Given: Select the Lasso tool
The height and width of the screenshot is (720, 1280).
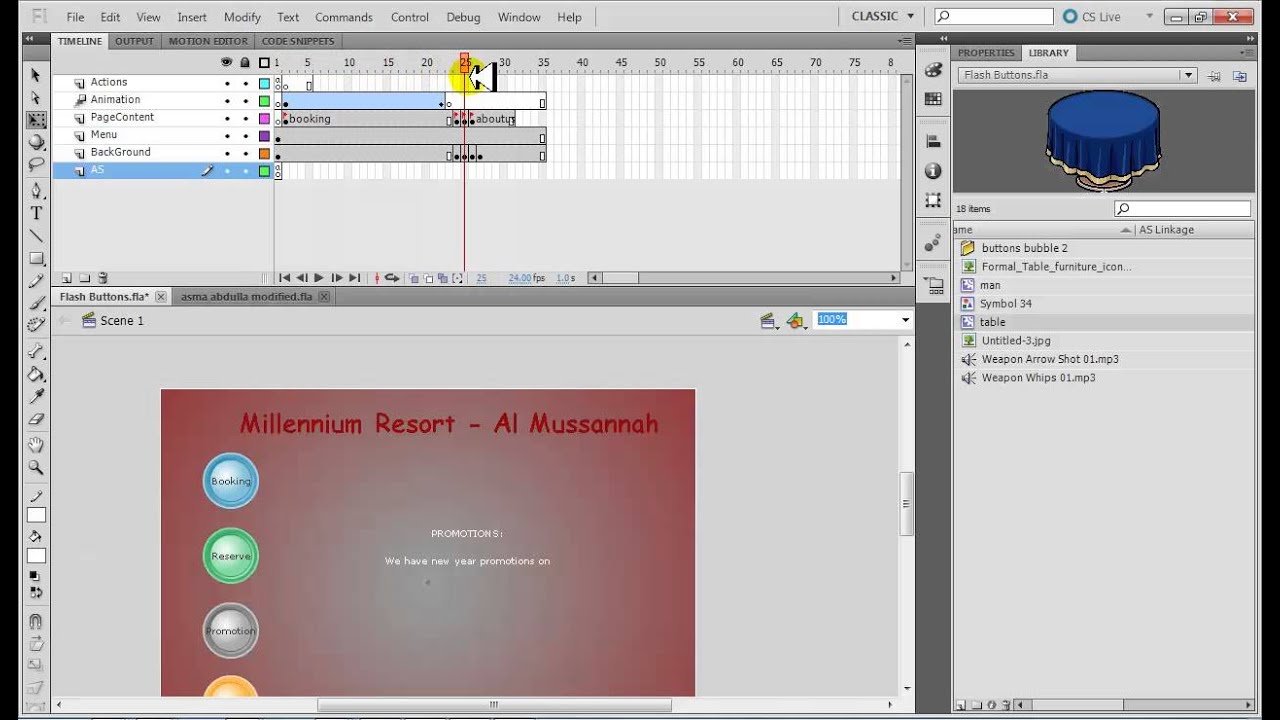Looking at the screenshot, I should (36, 164).
